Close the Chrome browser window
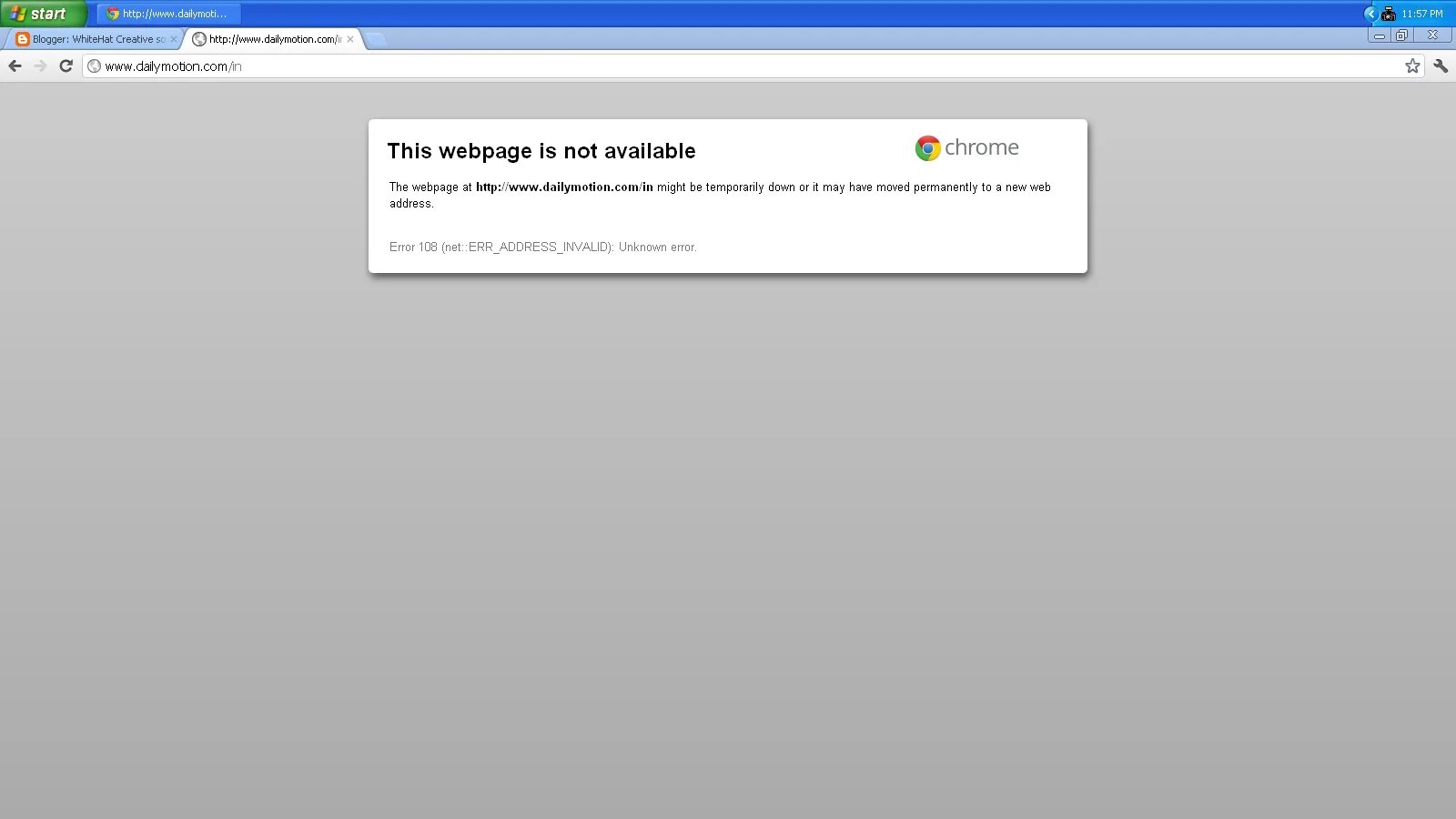 1432,35
